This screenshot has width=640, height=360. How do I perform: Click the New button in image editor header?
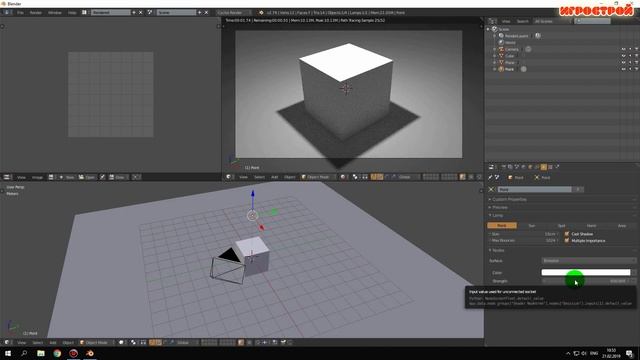[67, 177]
